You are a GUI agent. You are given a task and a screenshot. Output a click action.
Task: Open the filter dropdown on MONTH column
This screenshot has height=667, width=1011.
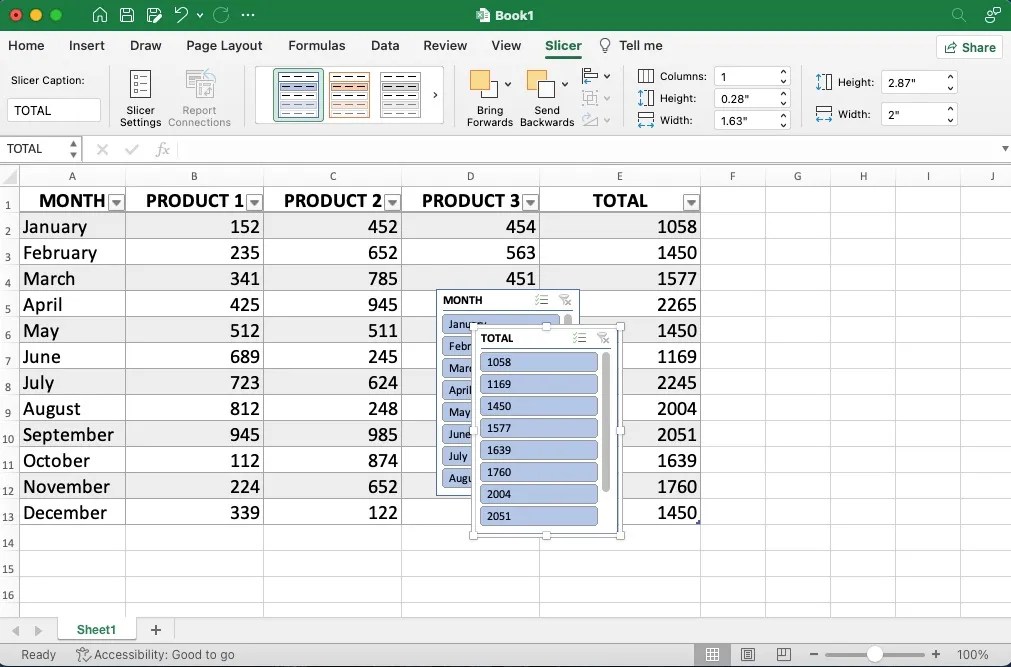tap(117, 201)
